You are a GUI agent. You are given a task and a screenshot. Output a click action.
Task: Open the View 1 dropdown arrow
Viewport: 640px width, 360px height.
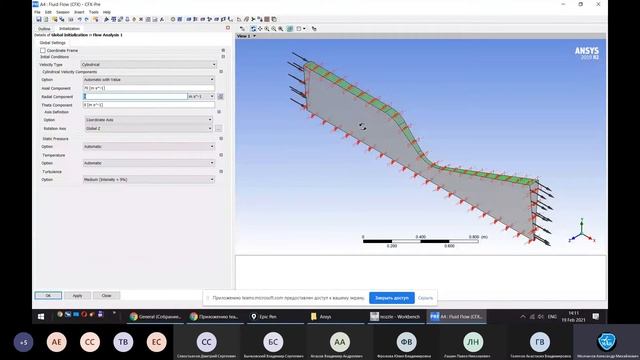[x=255, y=36]
